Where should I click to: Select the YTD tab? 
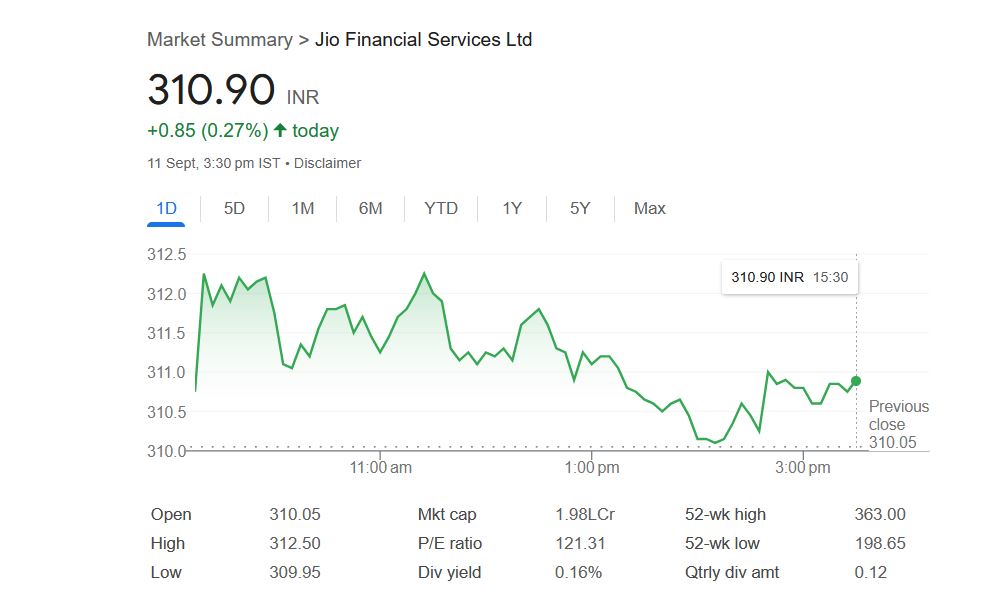(x=441, y=208)
